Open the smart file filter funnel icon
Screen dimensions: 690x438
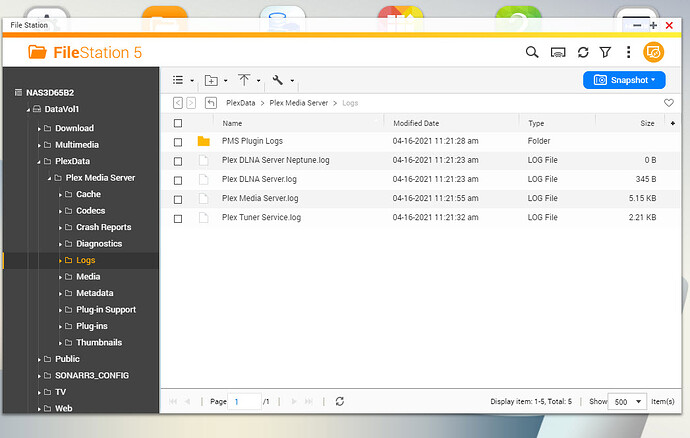pos(606,52)
